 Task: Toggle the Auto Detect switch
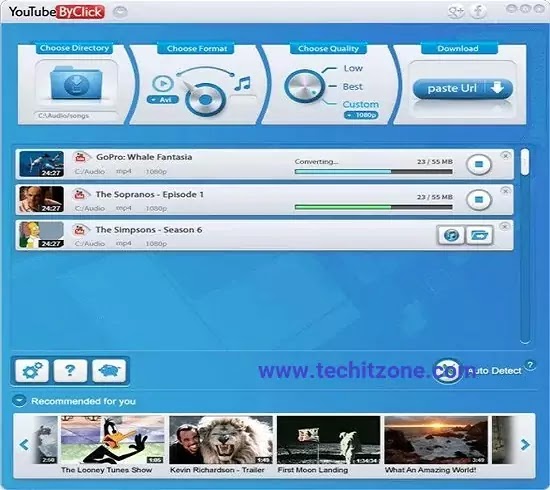pyautogui.click(x=447, y=371)
